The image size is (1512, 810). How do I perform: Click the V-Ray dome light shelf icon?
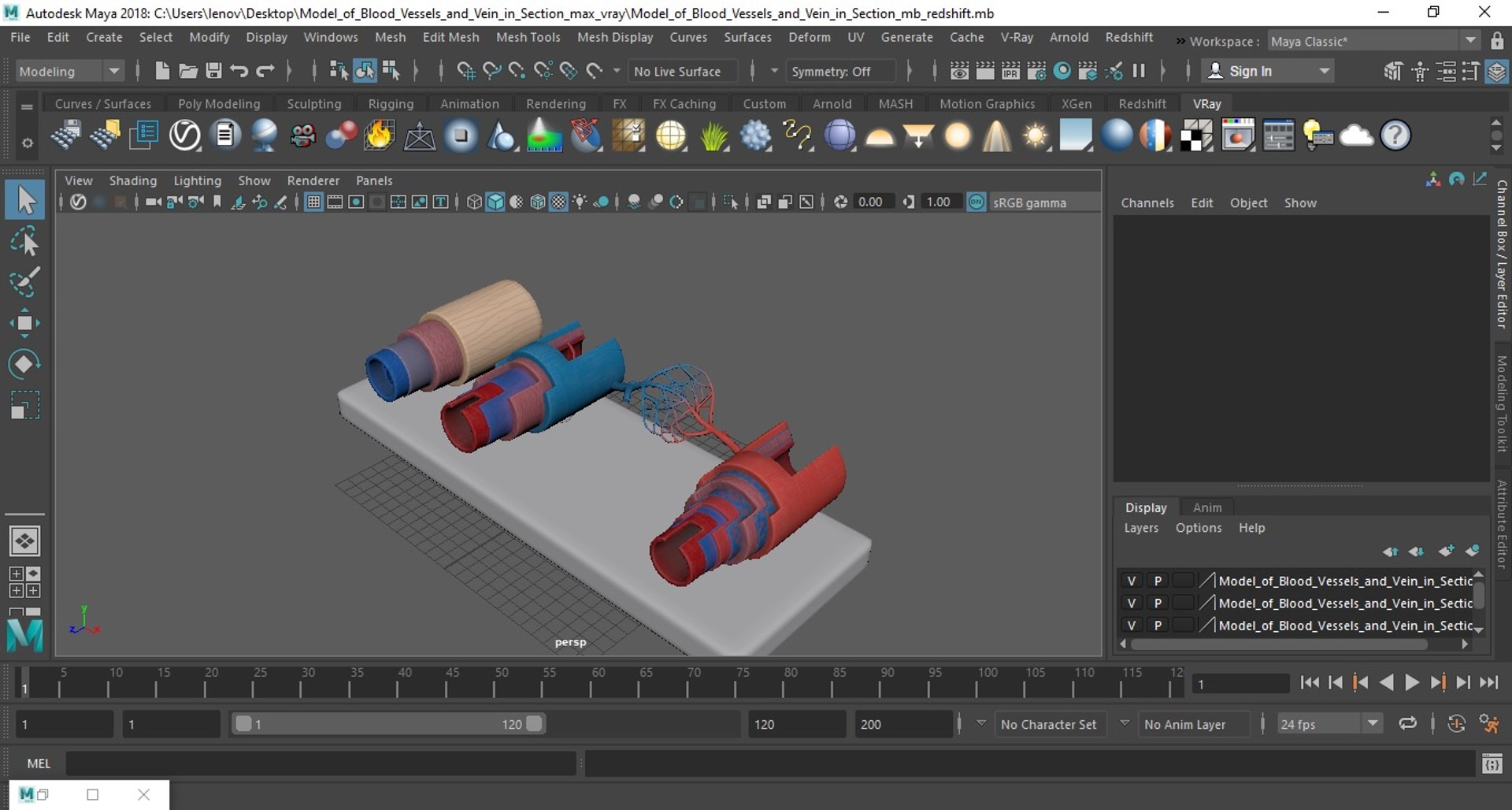coord(880,138)
